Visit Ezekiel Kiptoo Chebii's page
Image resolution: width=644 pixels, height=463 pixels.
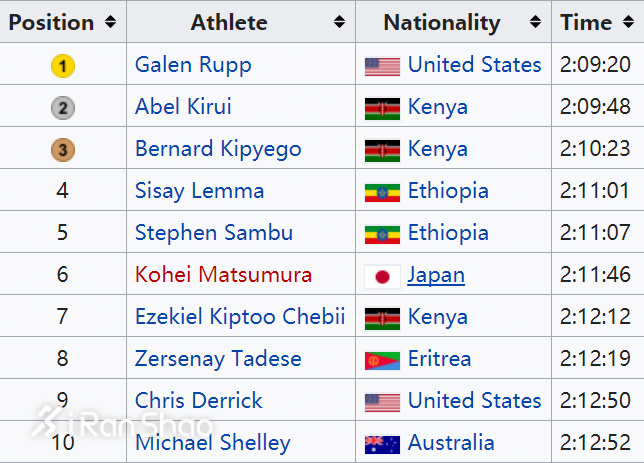[x=240, y=317]
